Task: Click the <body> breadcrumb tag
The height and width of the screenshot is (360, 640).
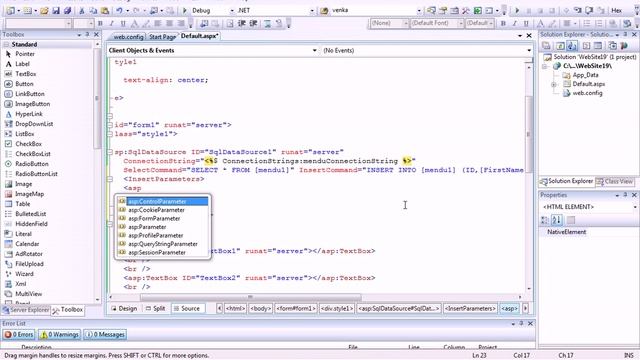Action: (x=261, y=309)
